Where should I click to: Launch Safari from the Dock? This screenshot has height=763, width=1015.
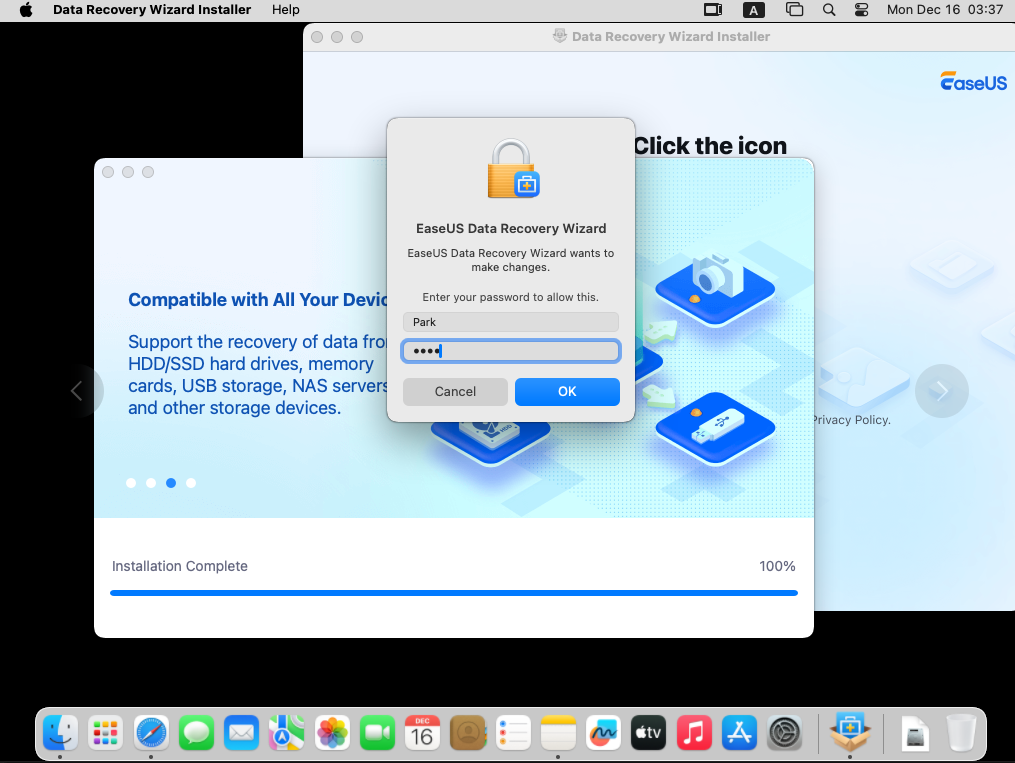(x=151, y=733)
